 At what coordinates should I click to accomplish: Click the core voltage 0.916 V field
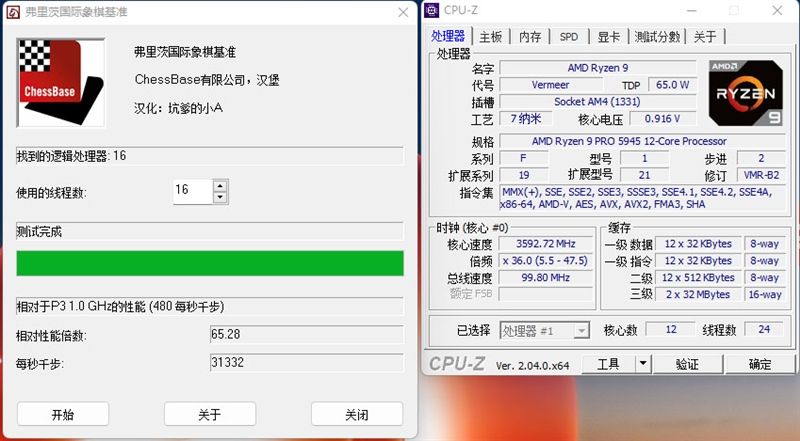[662, 118]
